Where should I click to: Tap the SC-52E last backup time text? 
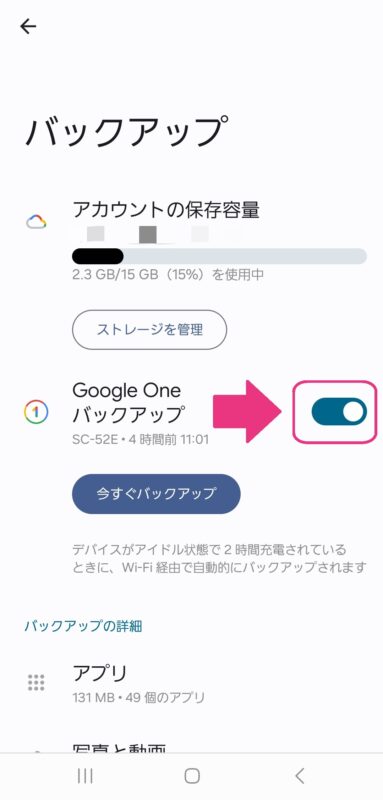(140, 439)
